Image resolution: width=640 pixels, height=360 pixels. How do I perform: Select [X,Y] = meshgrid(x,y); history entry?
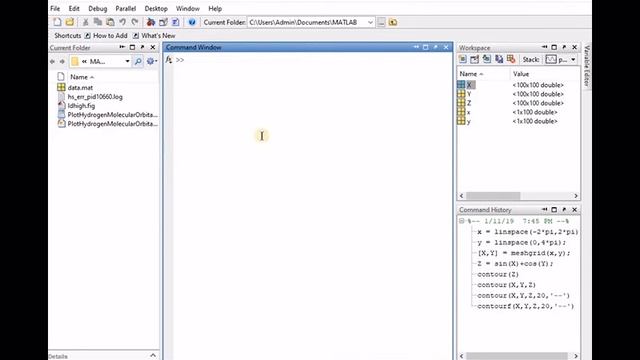pyautogui.click(x=524, y=253)
